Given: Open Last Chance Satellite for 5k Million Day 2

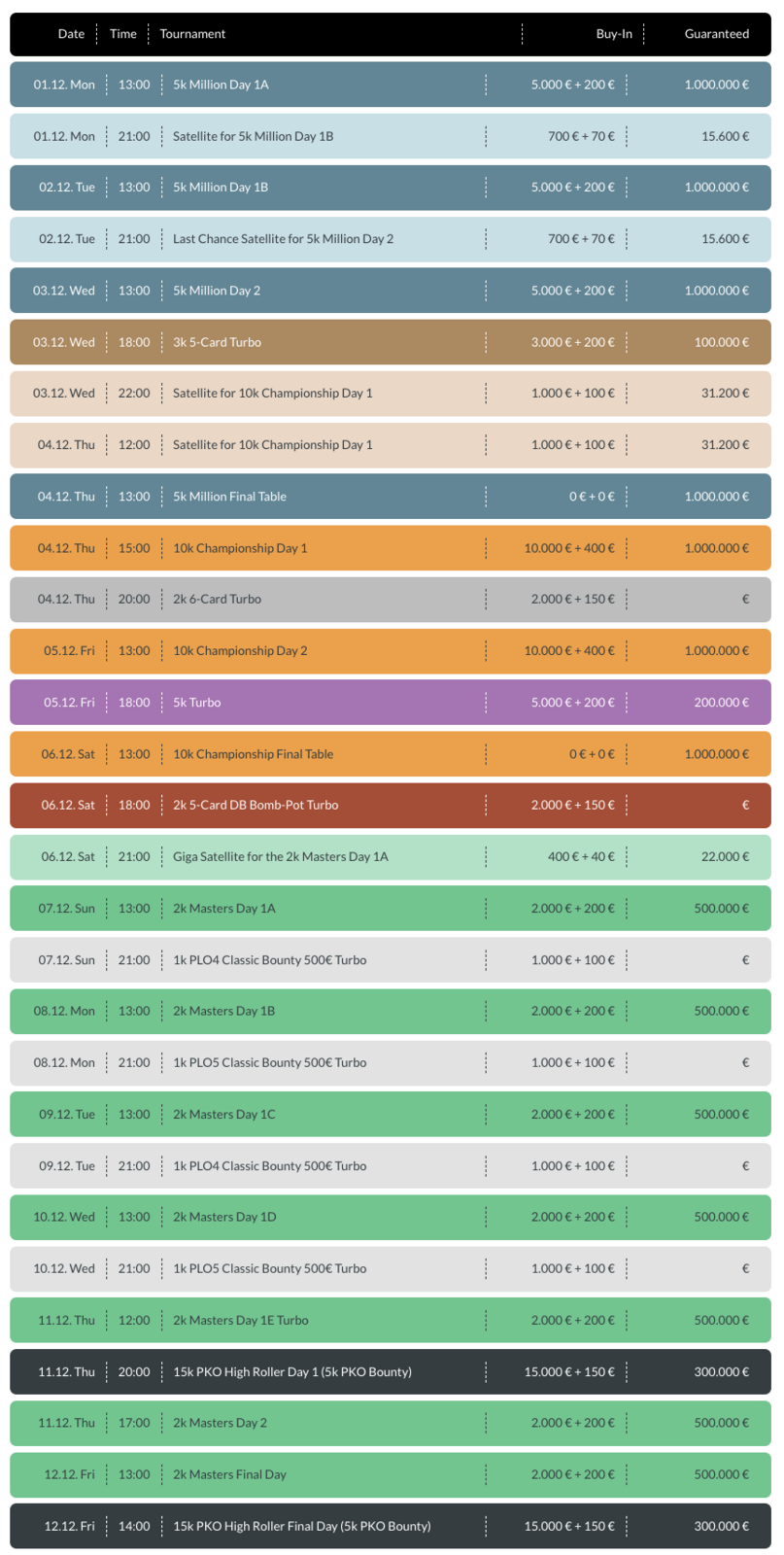Looking at the screenshot, I should [283, 239].
